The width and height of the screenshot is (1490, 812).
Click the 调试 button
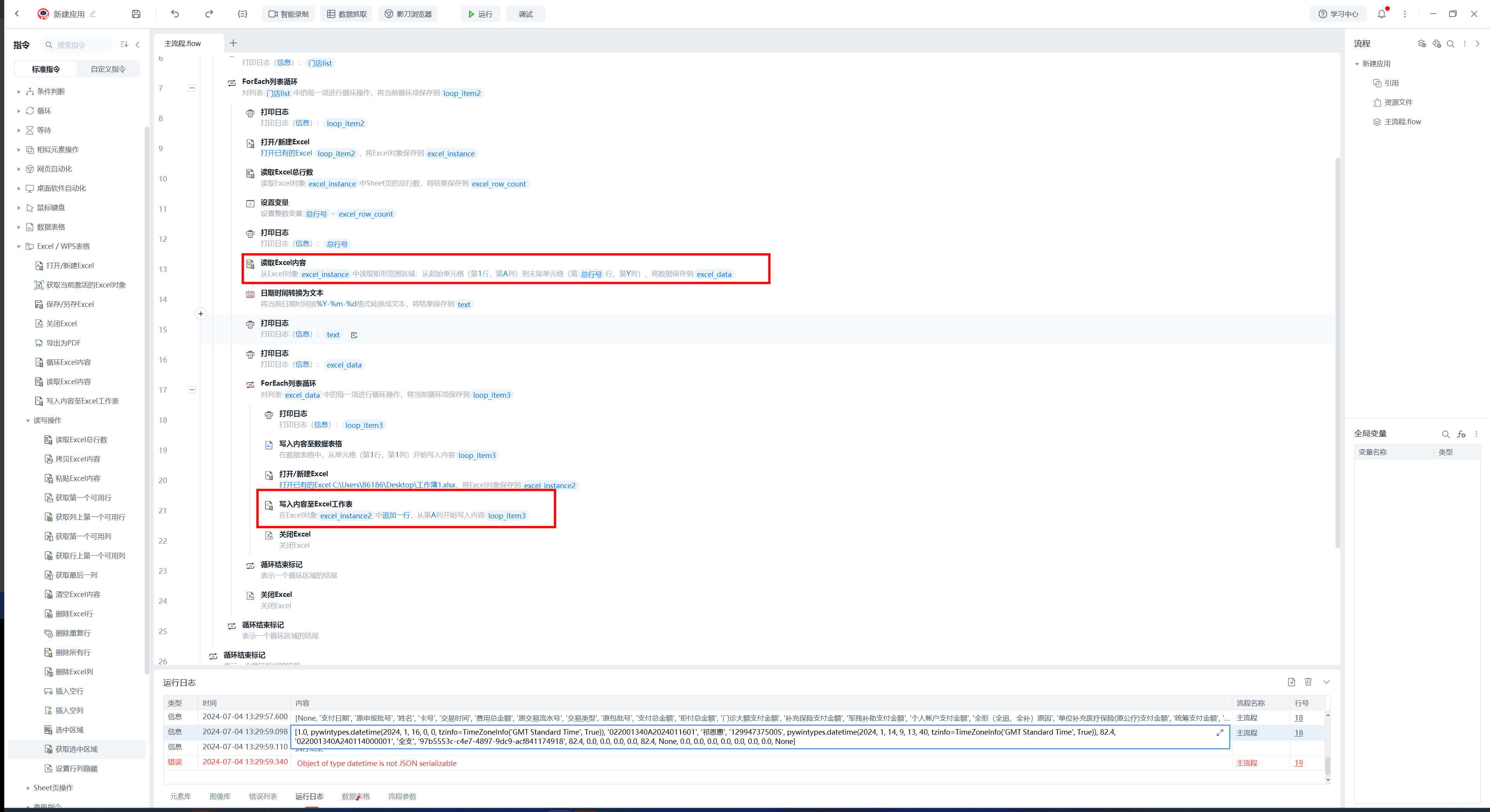coord(525,14)
